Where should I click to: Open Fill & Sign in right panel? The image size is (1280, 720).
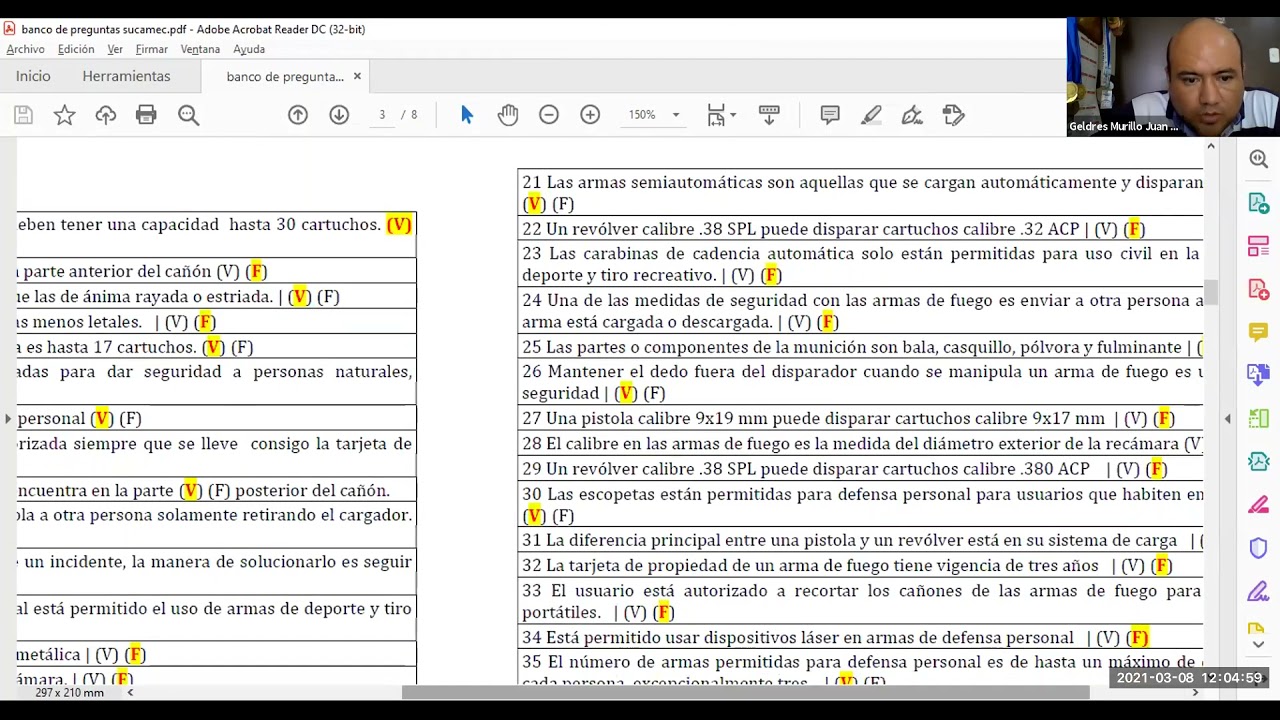click(x=1258, y=591)
